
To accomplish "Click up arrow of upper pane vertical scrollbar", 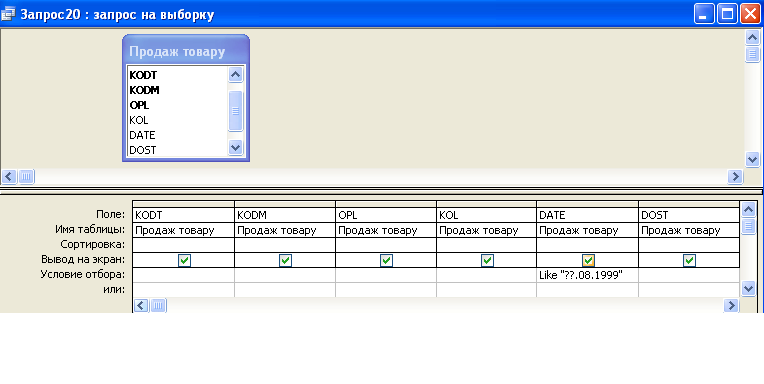I will [x=752, y=38].
